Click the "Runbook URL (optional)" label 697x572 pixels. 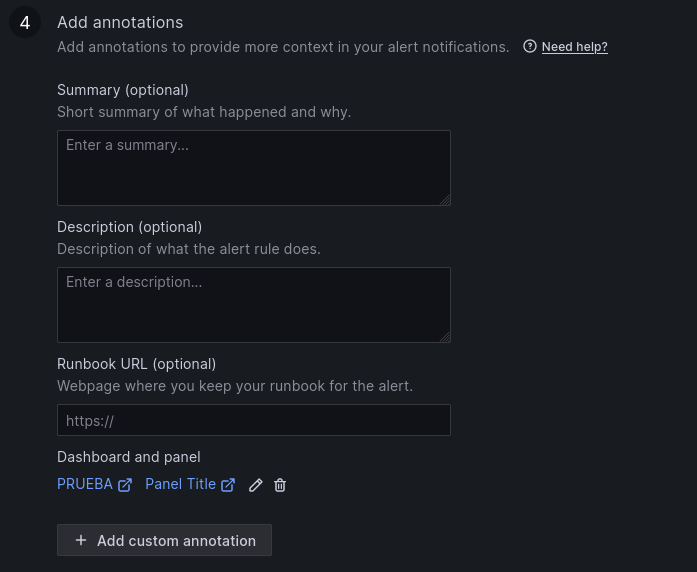136,364
